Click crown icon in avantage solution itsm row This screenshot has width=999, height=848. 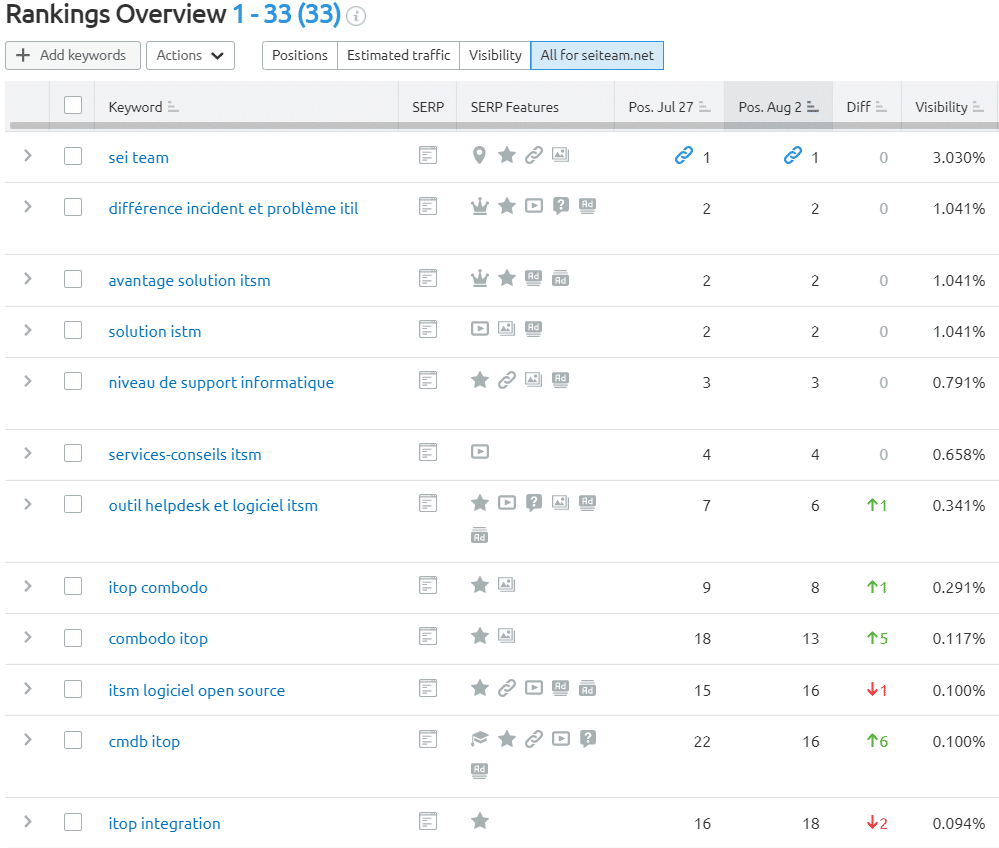480,278
